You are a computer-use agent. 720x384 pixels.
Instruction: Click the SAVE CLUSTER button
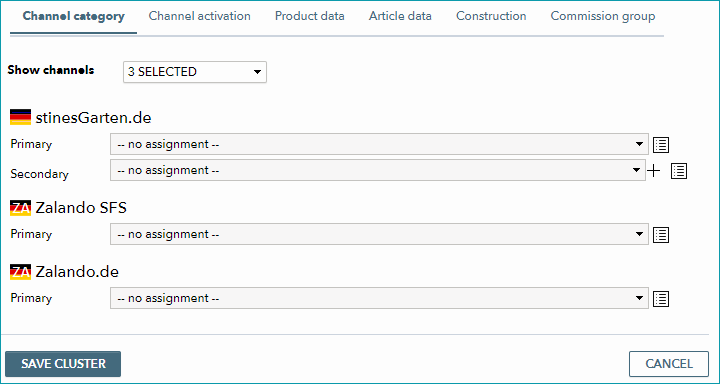(x=63, y=364)
